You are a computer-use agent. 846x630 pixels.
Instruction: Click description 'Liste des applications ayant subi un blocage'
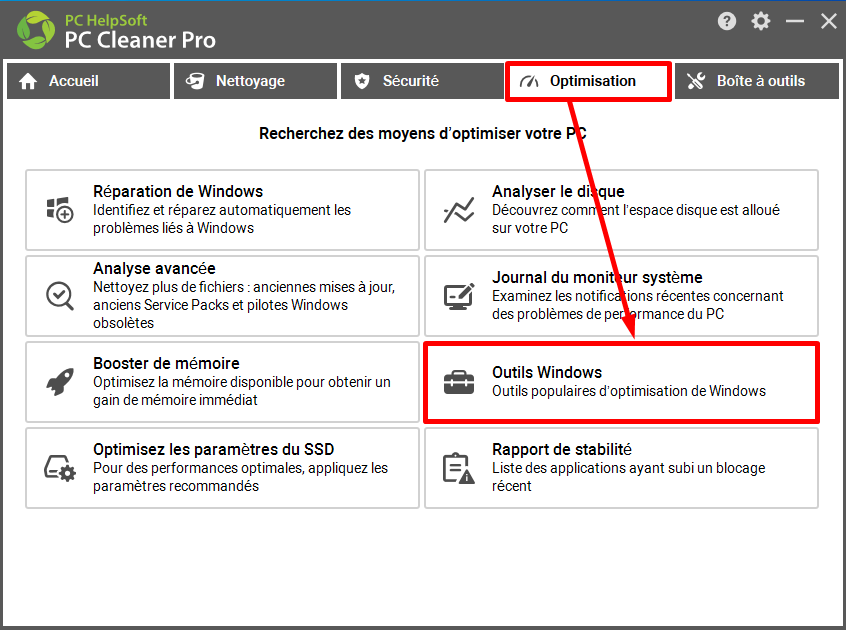coord(629,477)
